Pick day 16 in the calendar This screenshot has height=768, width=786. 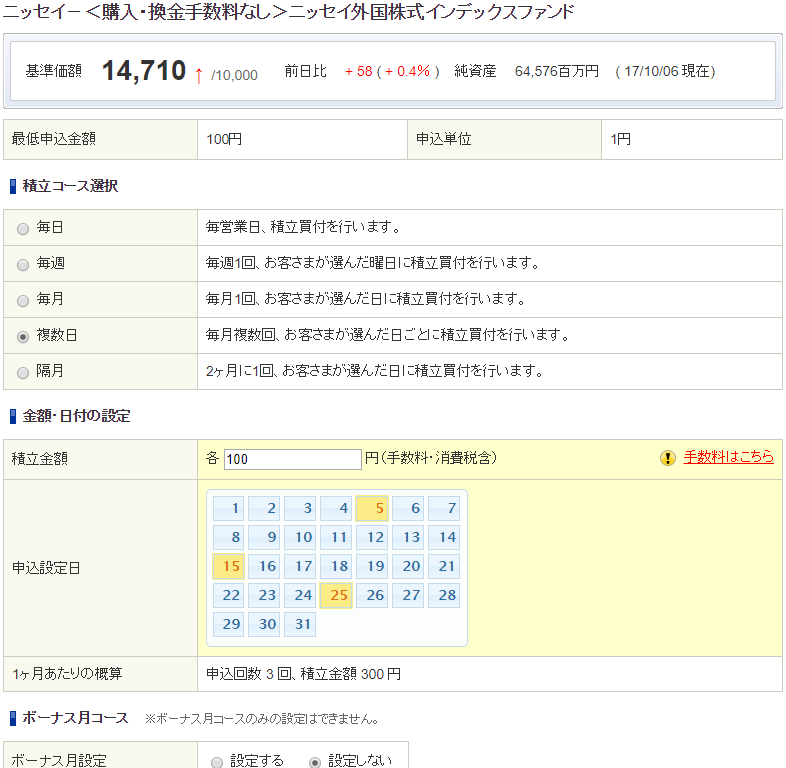point(264,566)
